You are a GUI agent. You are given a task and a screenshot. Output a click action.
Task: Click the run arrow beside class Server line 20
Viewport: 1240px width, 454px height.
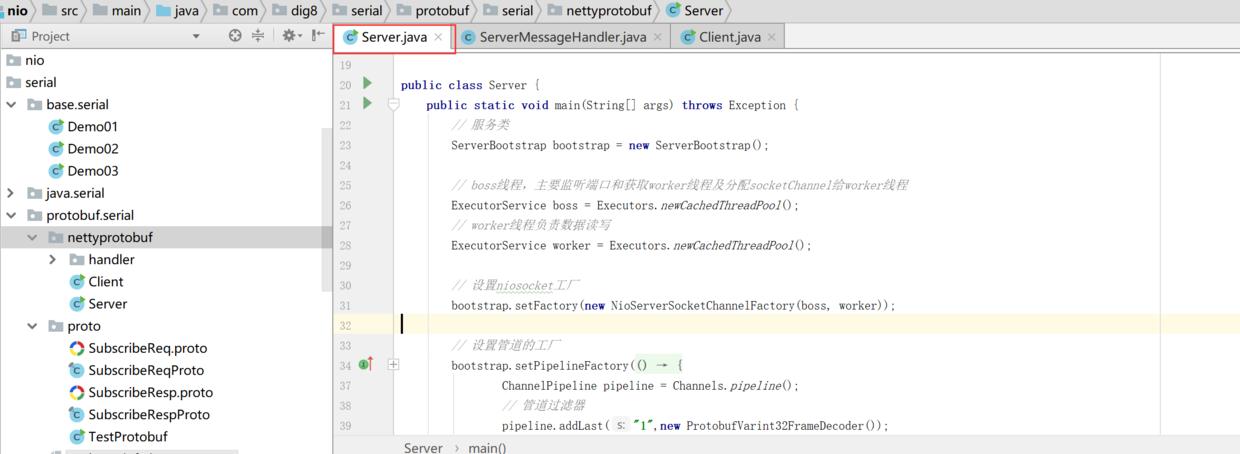coord(367,84)
